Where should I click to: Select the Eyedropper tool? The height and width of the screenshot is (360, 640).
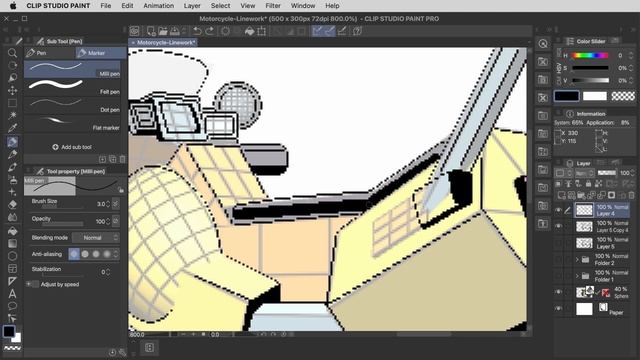point(12,128)
